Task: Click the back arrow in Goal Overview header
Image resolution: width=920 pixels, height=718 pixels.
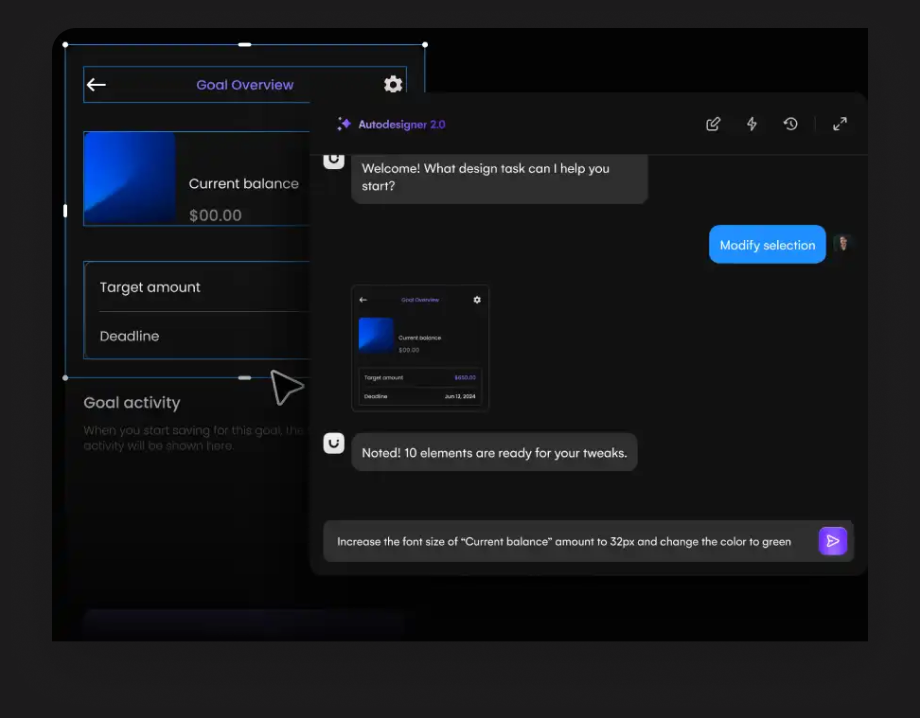Action: tap(96, 84)
